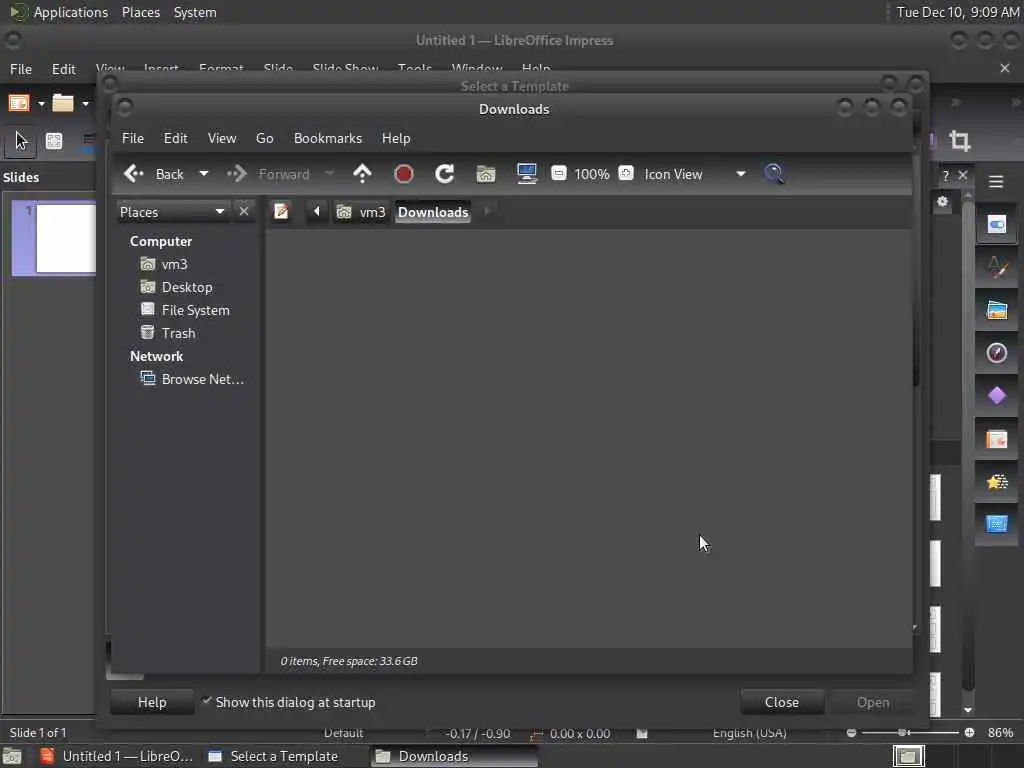Go back in Downloads file browser
The height and width of the screenshot is (768, 1024).
pyautogui.click(x=154, y=174)
